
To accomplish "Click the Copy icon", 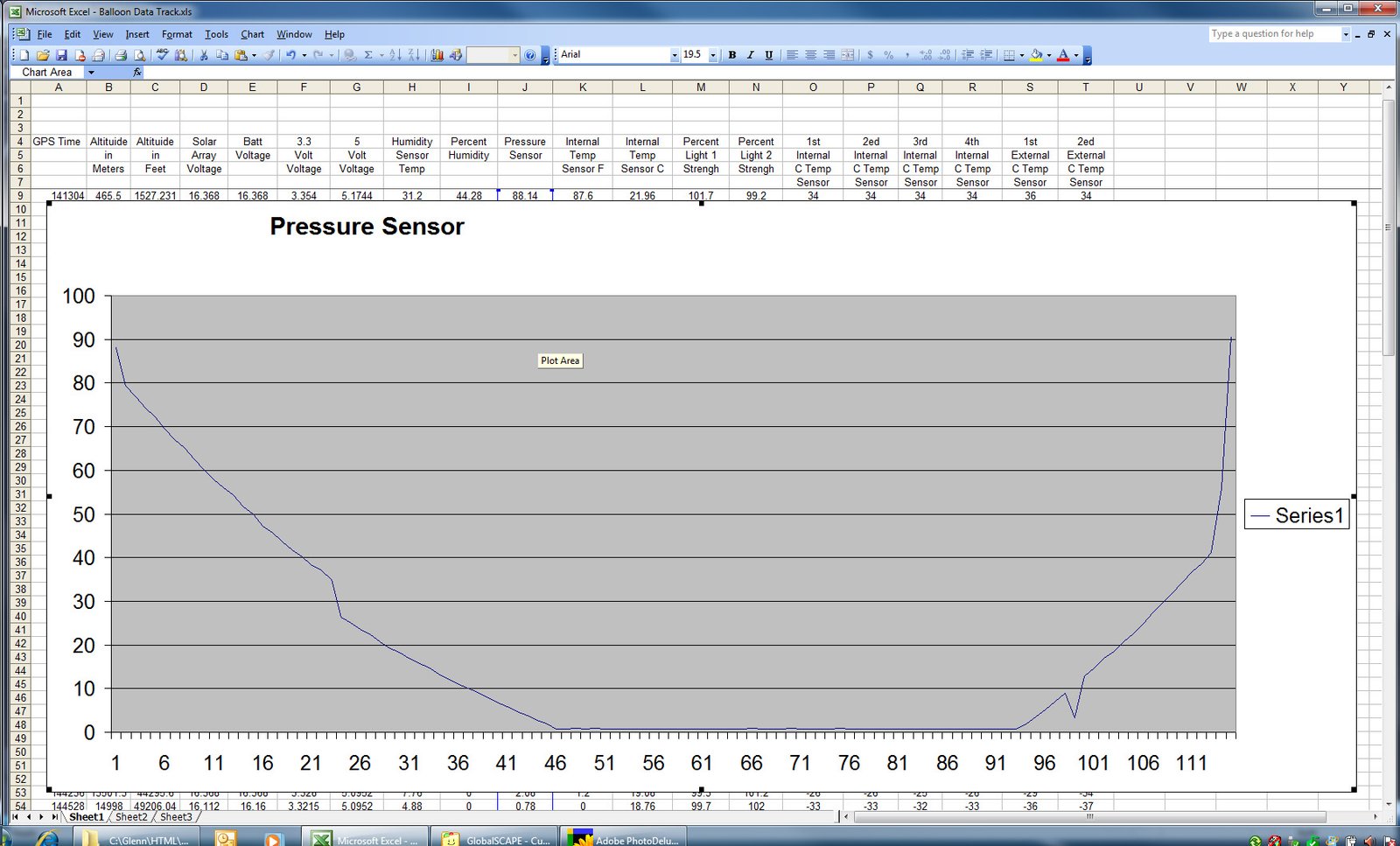I will pos(222,55).
